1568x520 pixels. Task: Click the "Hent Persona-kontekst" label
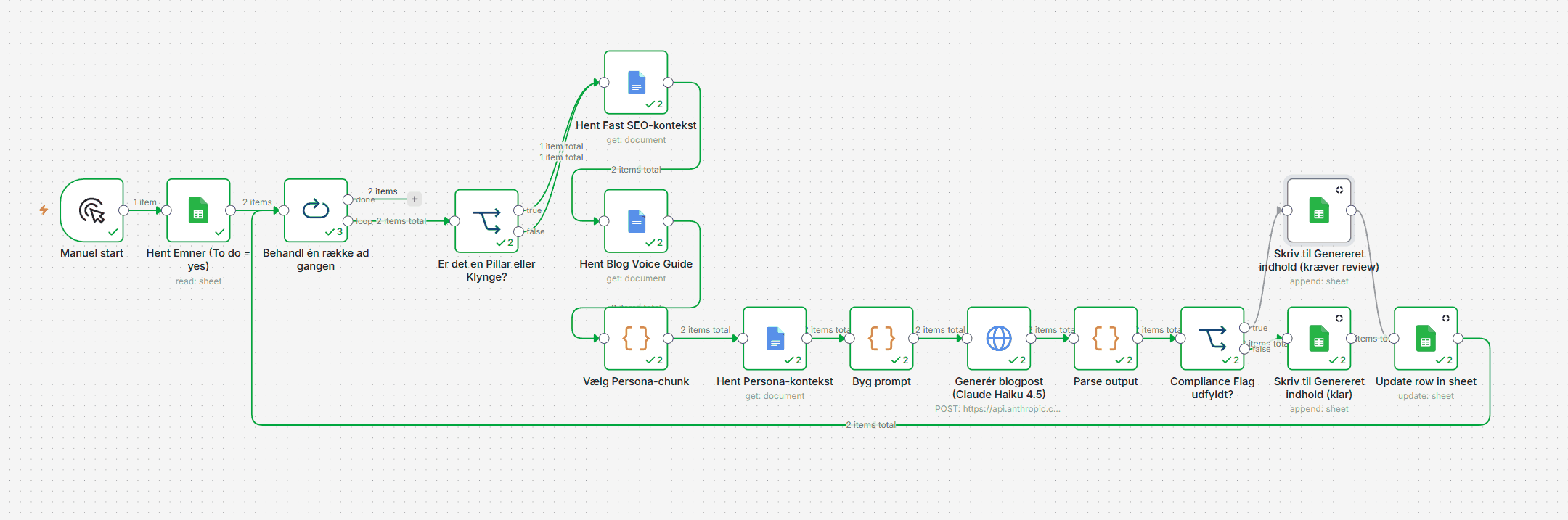[x=775, y=381]
